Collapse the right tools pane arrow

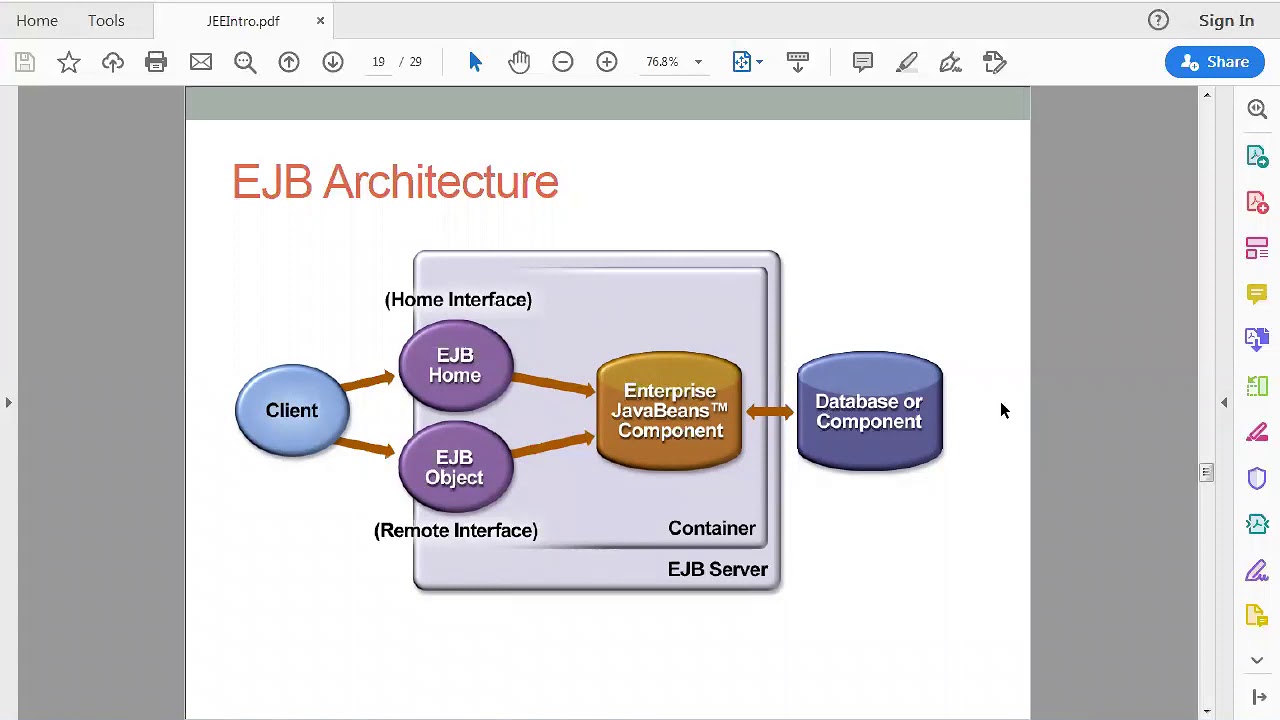(x=1224, y=402)
